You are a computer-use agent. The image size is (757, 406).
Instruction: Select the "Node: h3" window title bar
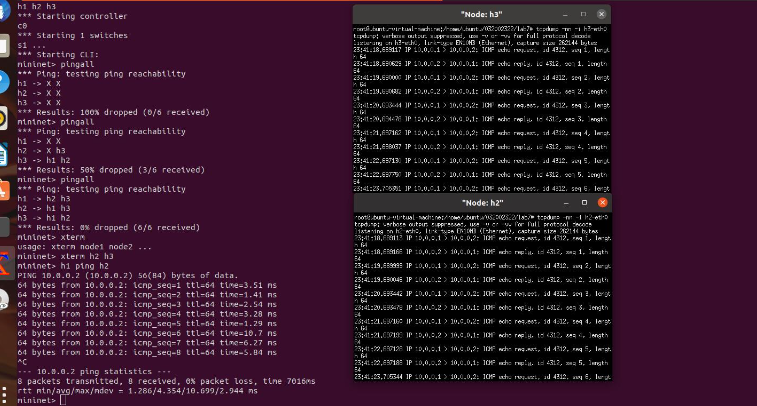(482, 14)
